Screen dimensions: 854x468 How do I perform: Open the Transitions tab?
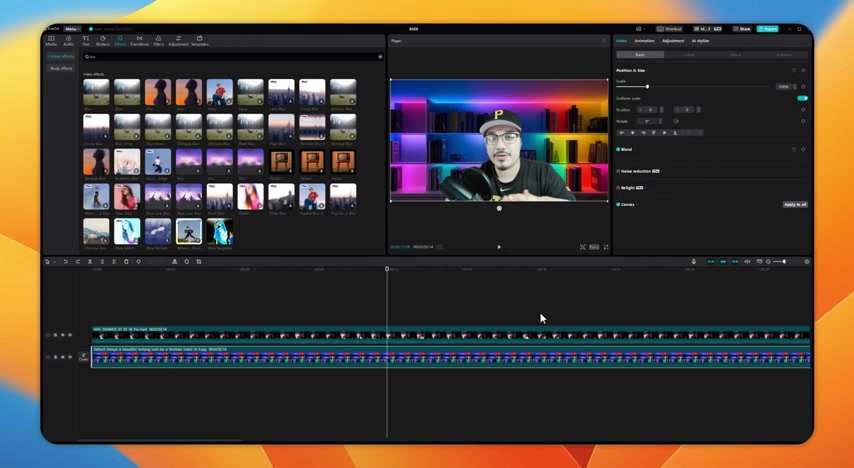coord(139,41)
